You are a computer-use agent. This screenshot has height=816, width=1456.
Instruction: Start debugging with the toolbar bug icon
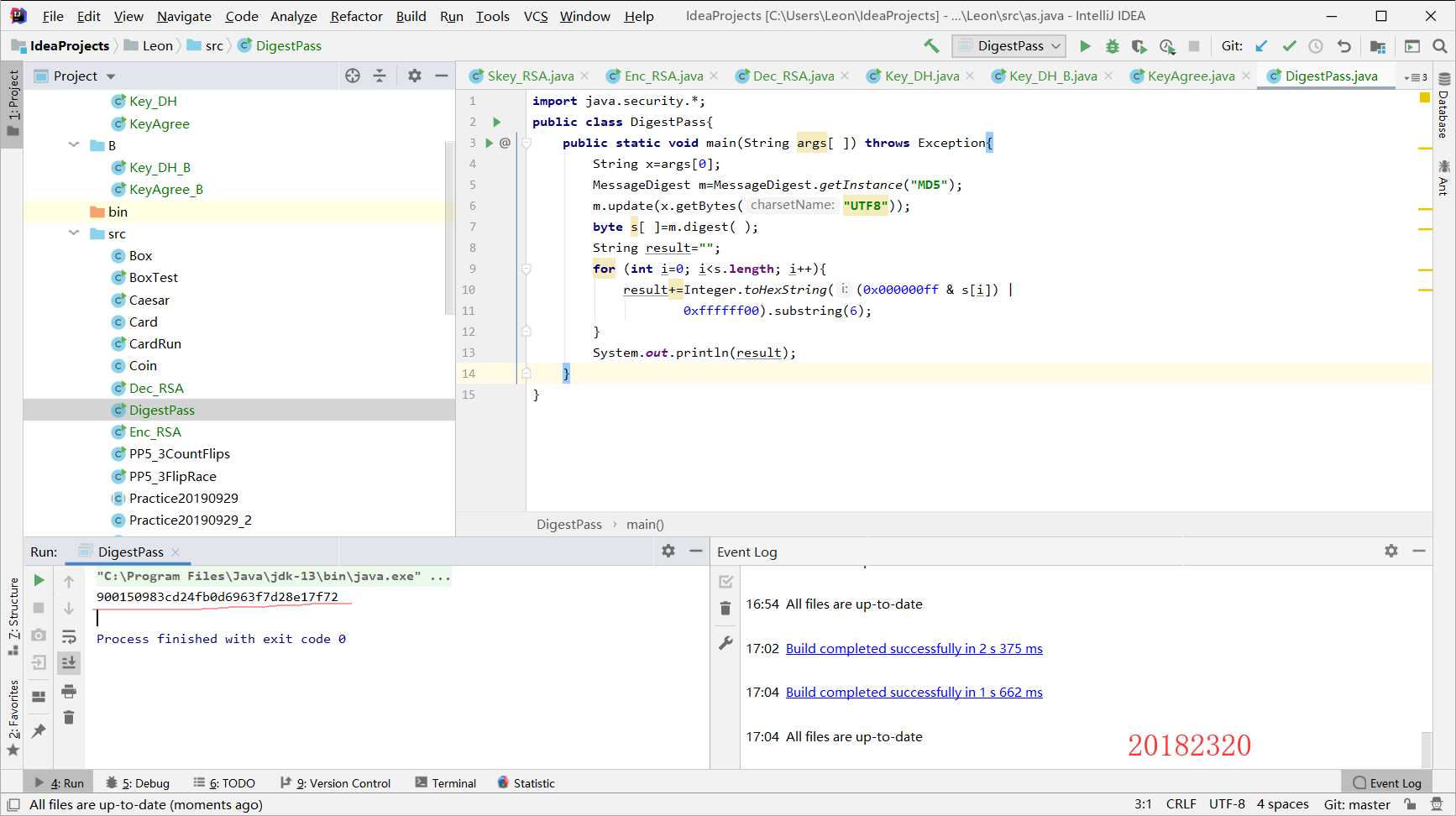(1112, 46)
